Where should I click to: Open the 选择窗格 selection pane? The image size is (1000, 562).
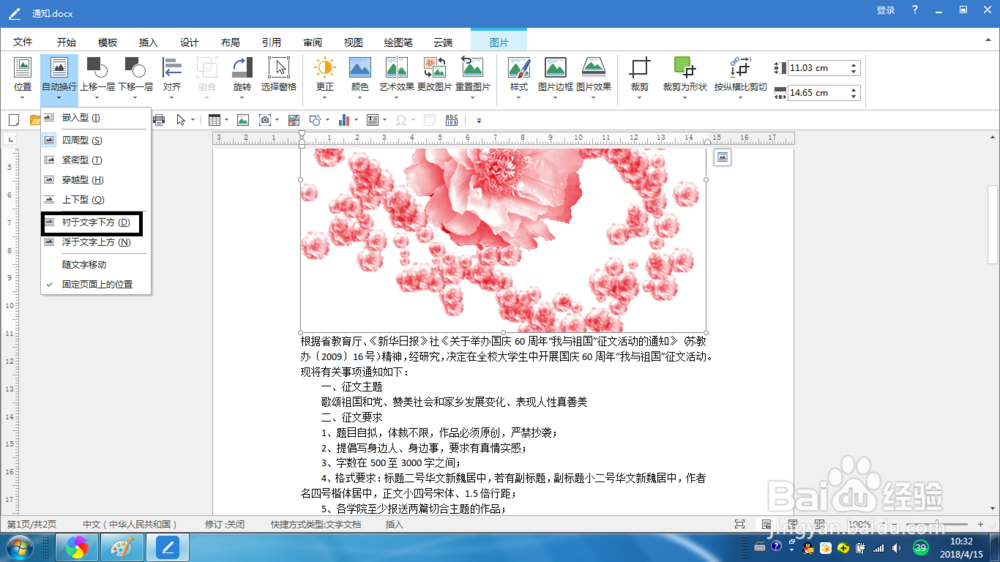point(279,75)
